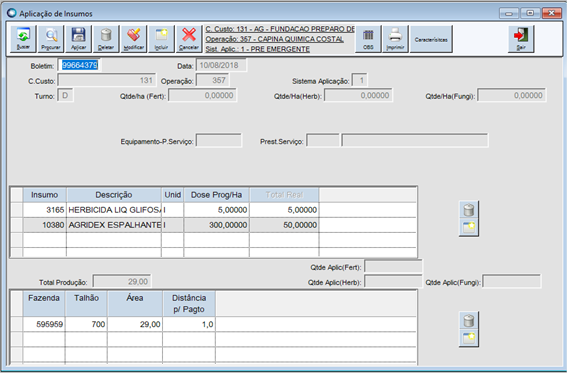Click the Prest.Serviço code field
The width and height of the screenshot is (567, 373).
coord(323,141)
